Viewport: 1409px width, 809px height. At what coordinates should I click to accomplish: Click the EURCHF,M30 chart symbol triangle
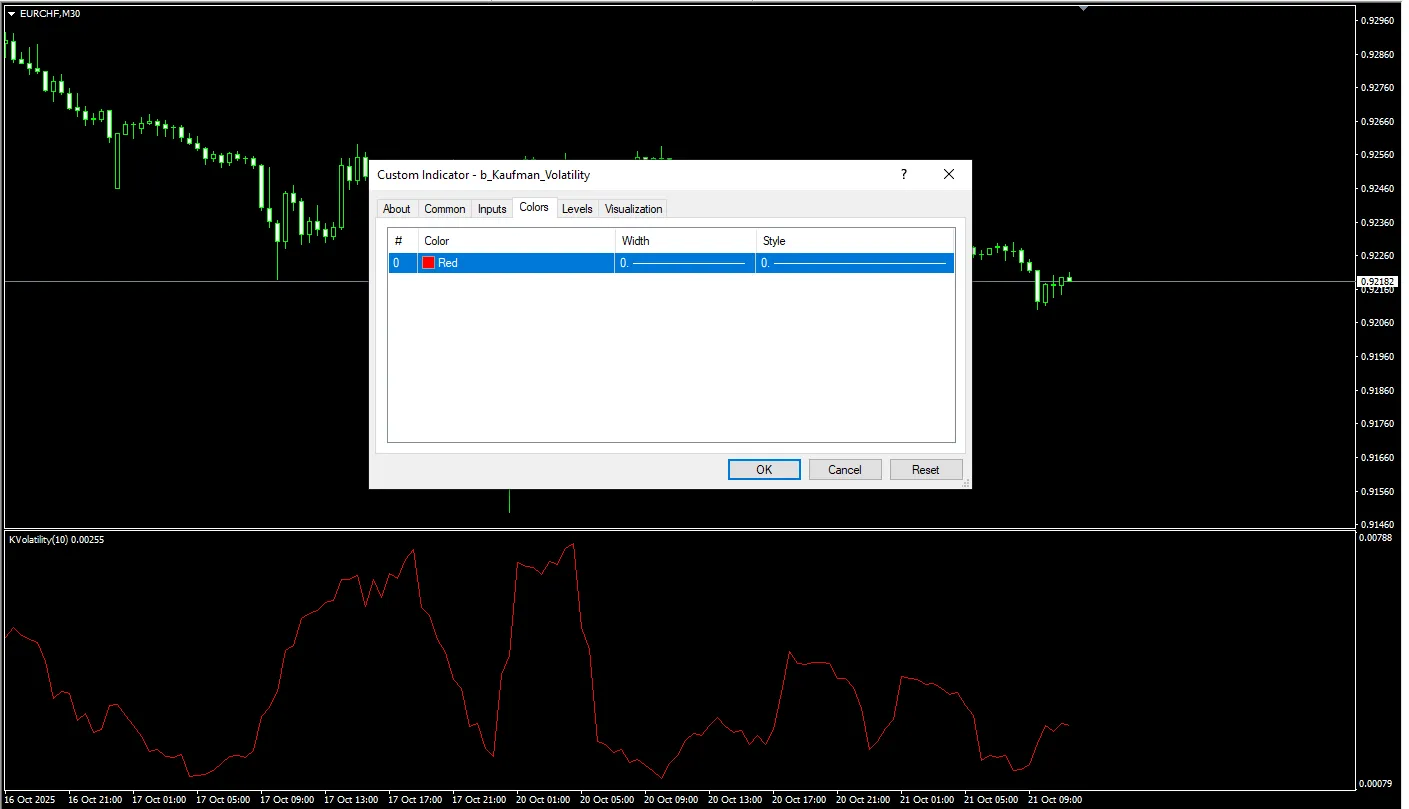pyautogui.click(x=11, y=14)
